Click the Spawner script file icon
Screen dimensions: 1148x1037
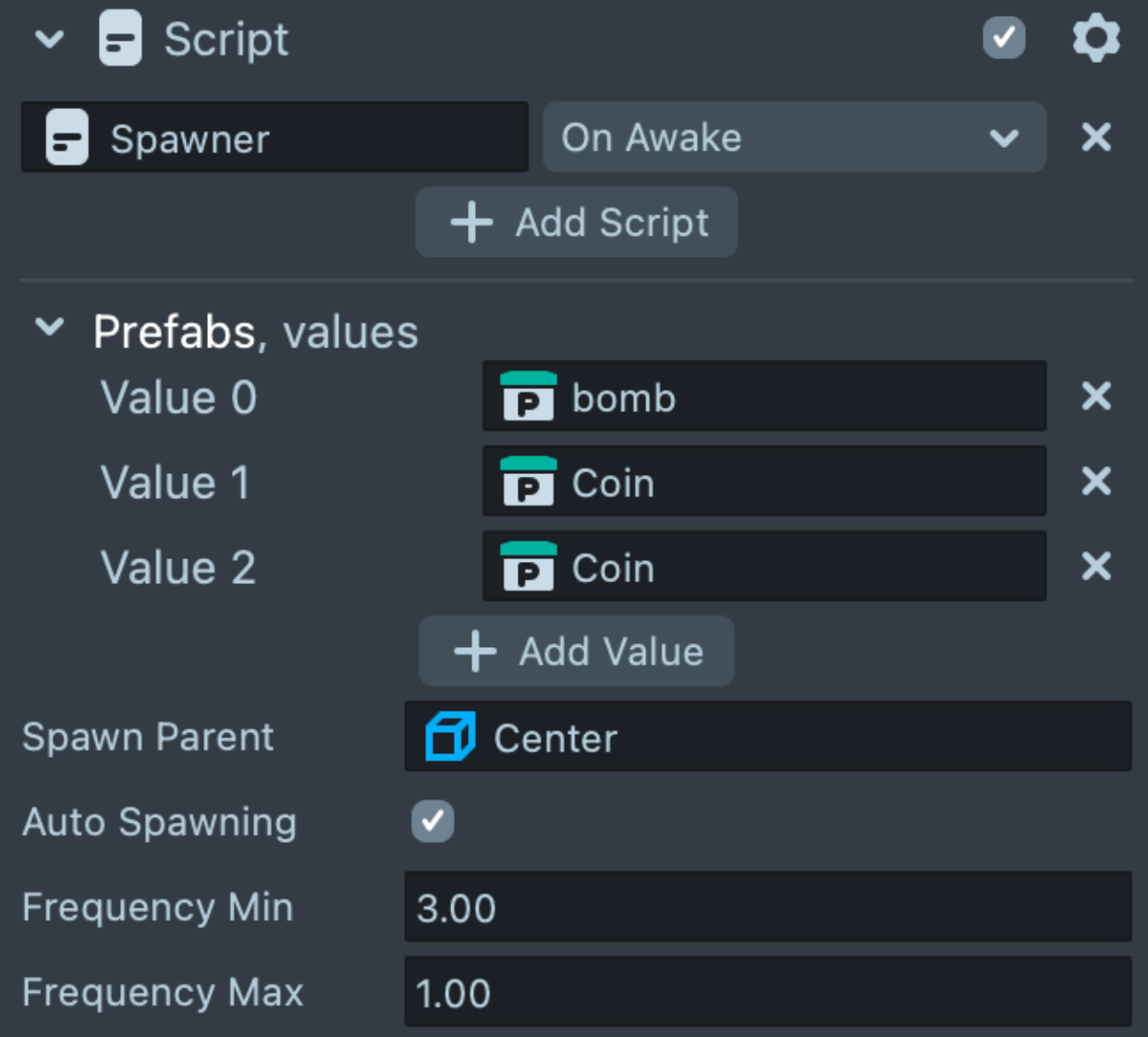click(x=67, y=138)
